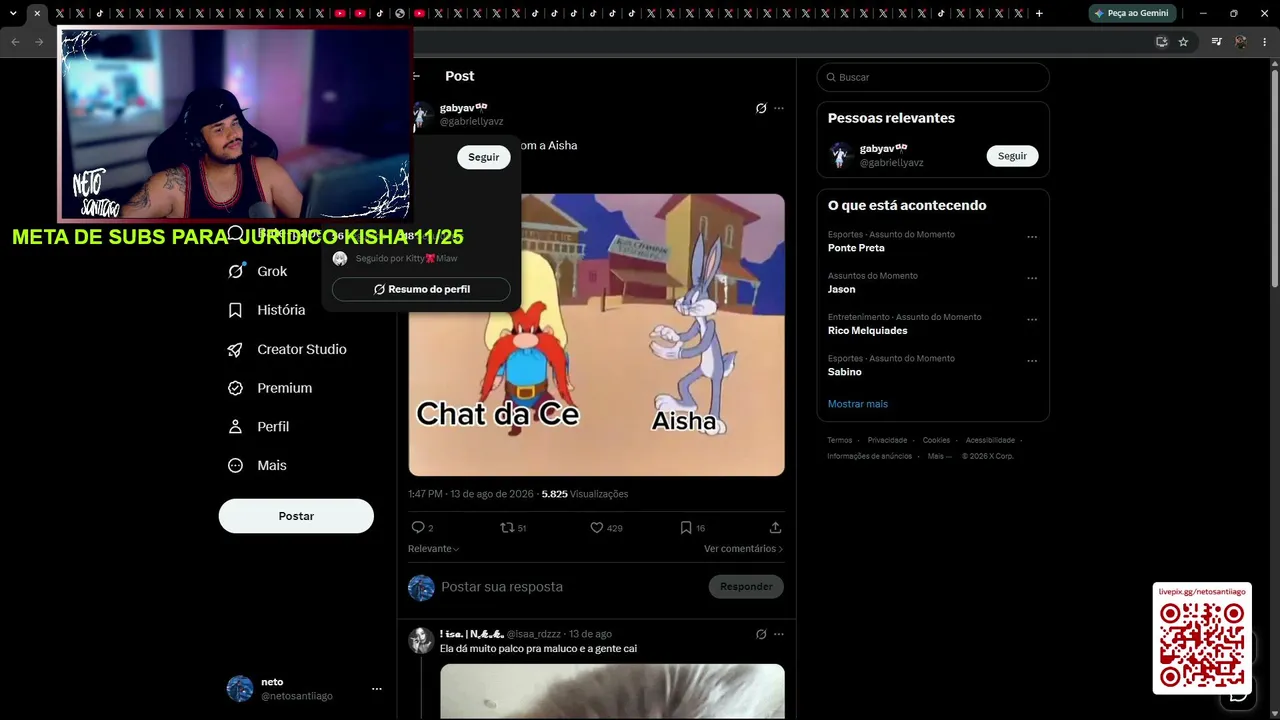Click the 5.825 Visualizações count
Screen dimensions: 1280x720
585,494
